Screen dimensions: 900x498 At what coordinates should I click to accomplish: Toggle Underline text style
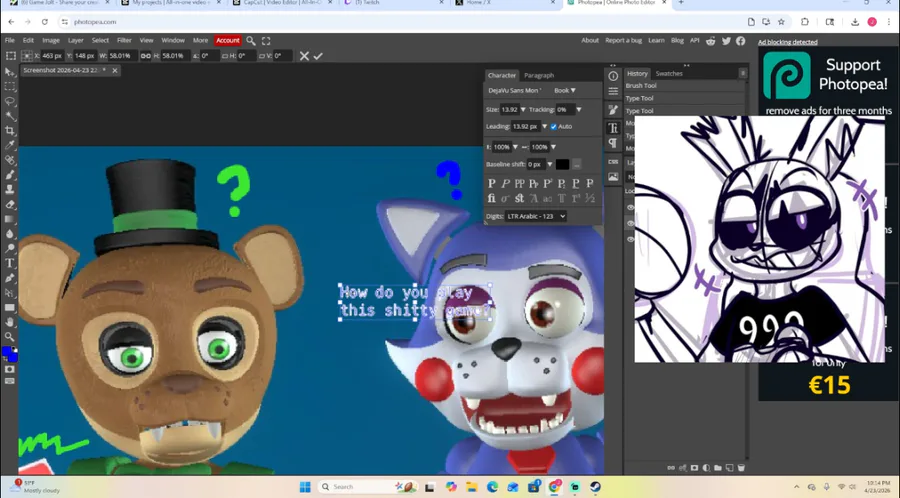576,184
